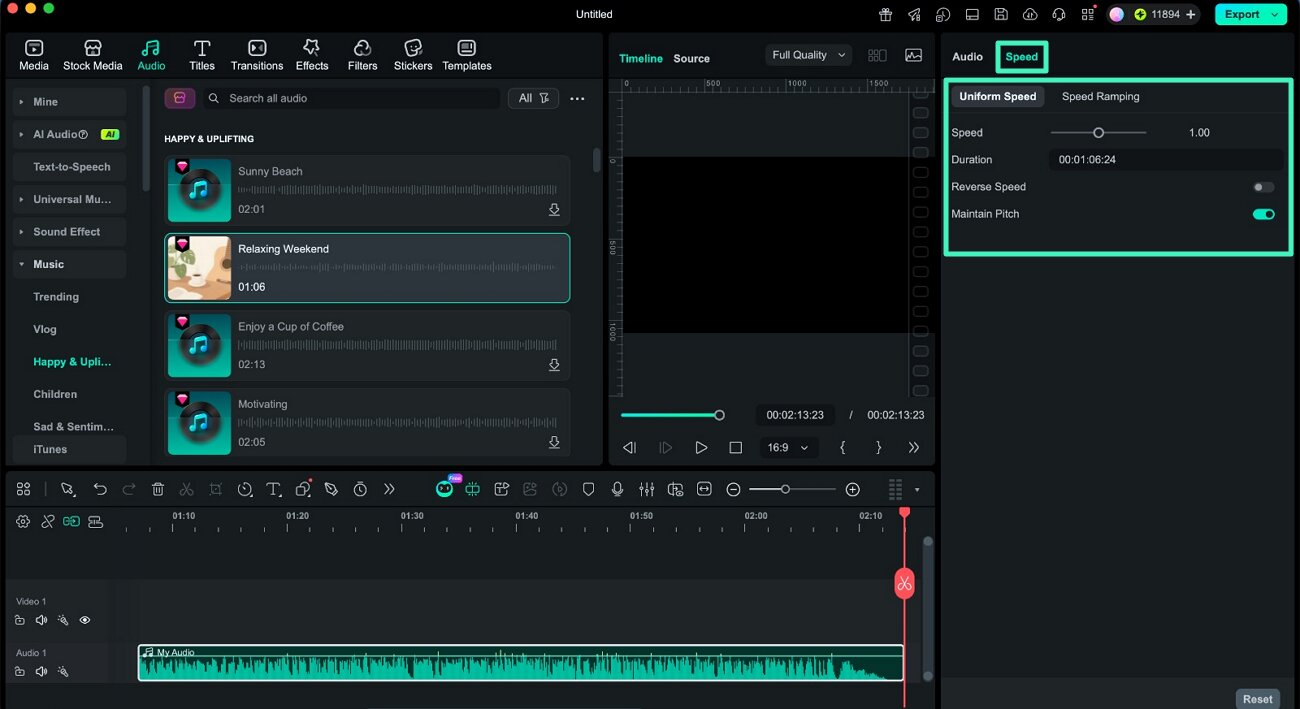The height and width of the screenshot is (709, 1300).
Task: Click the select arrow tool icon
Action: coord(68,489)
